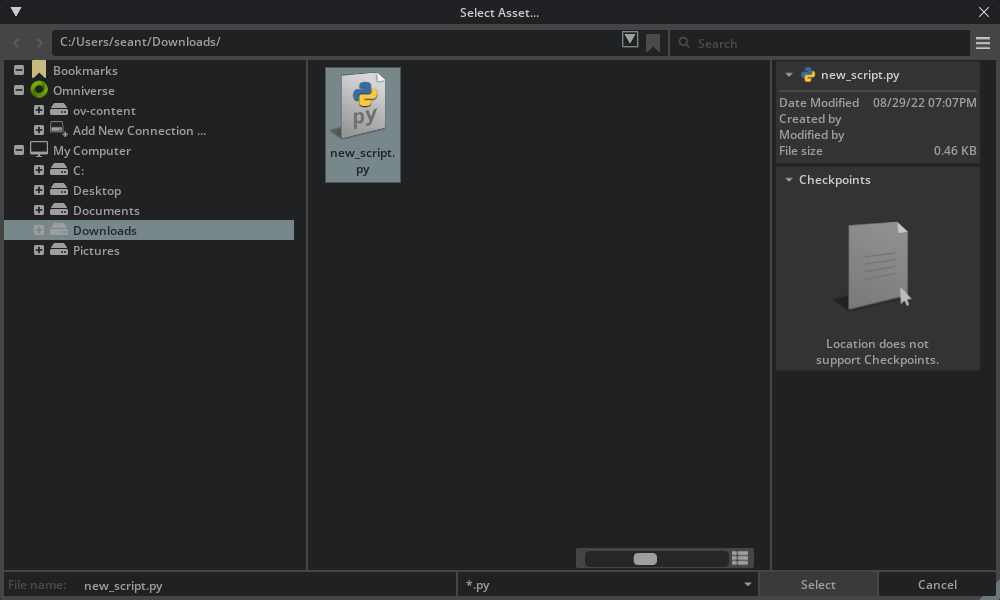Viewport: 1000px width, 600px height.
Task: Collapse the Checkpoints panel
Action: (x=789, y=180)
